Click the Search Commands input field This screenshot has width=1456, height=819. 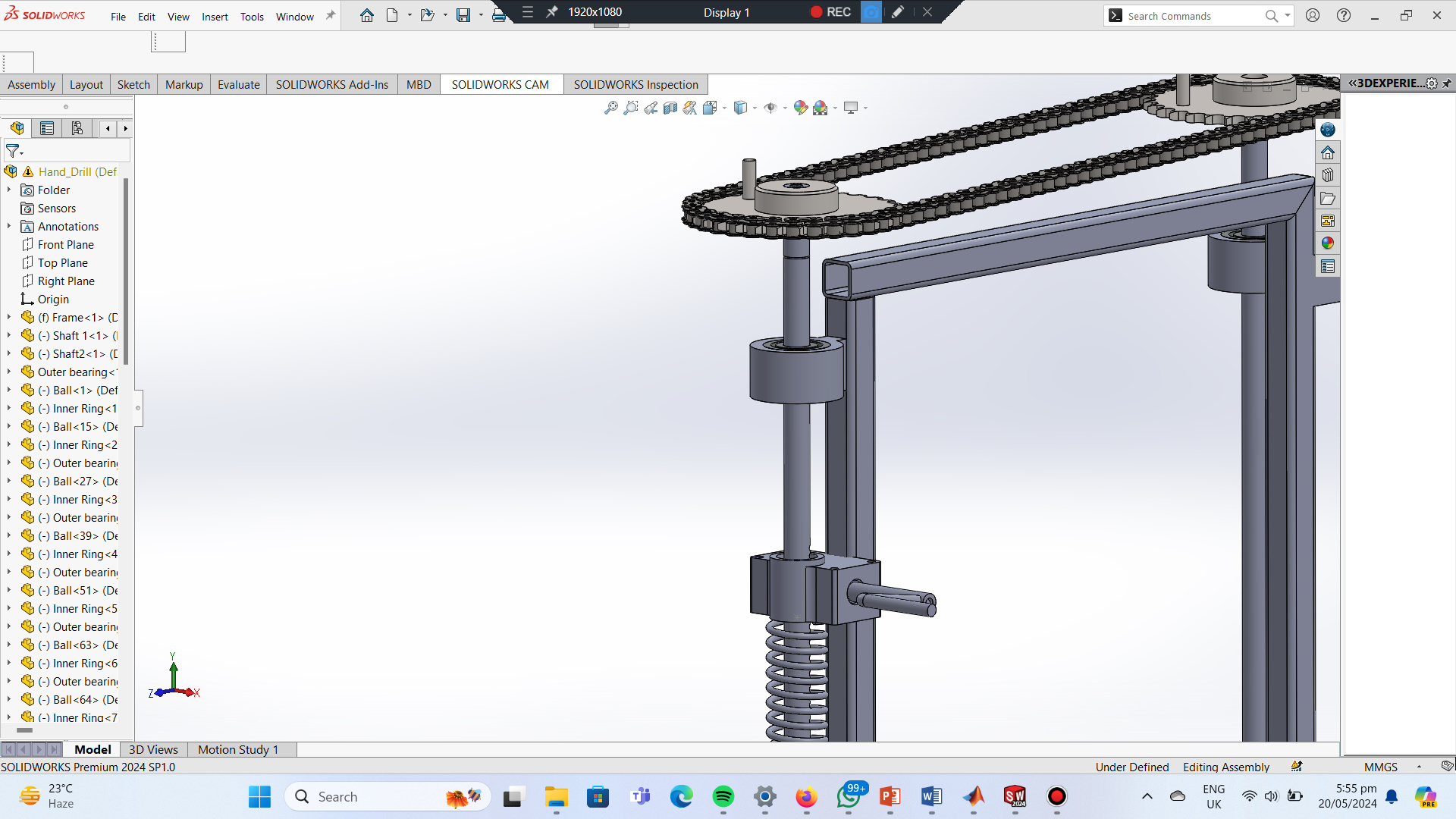[1191, 16]
